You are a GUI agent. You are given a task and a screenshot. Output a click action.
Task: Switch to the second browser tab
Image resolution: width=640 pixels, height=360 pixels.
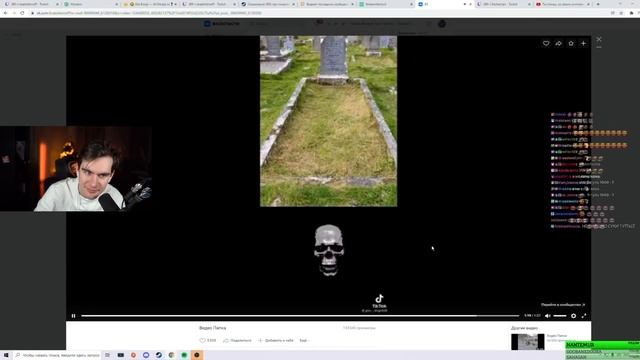(90, 4)
